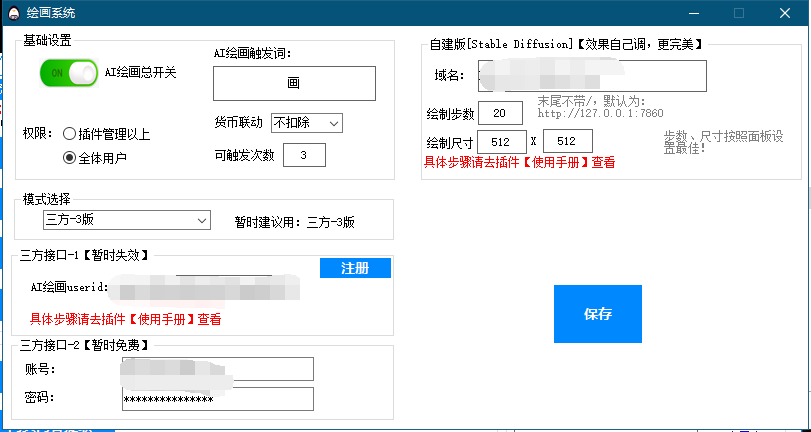Click red 使用手册 note under 绘制尺寸
811x432 pixels.
coord(519,162)
